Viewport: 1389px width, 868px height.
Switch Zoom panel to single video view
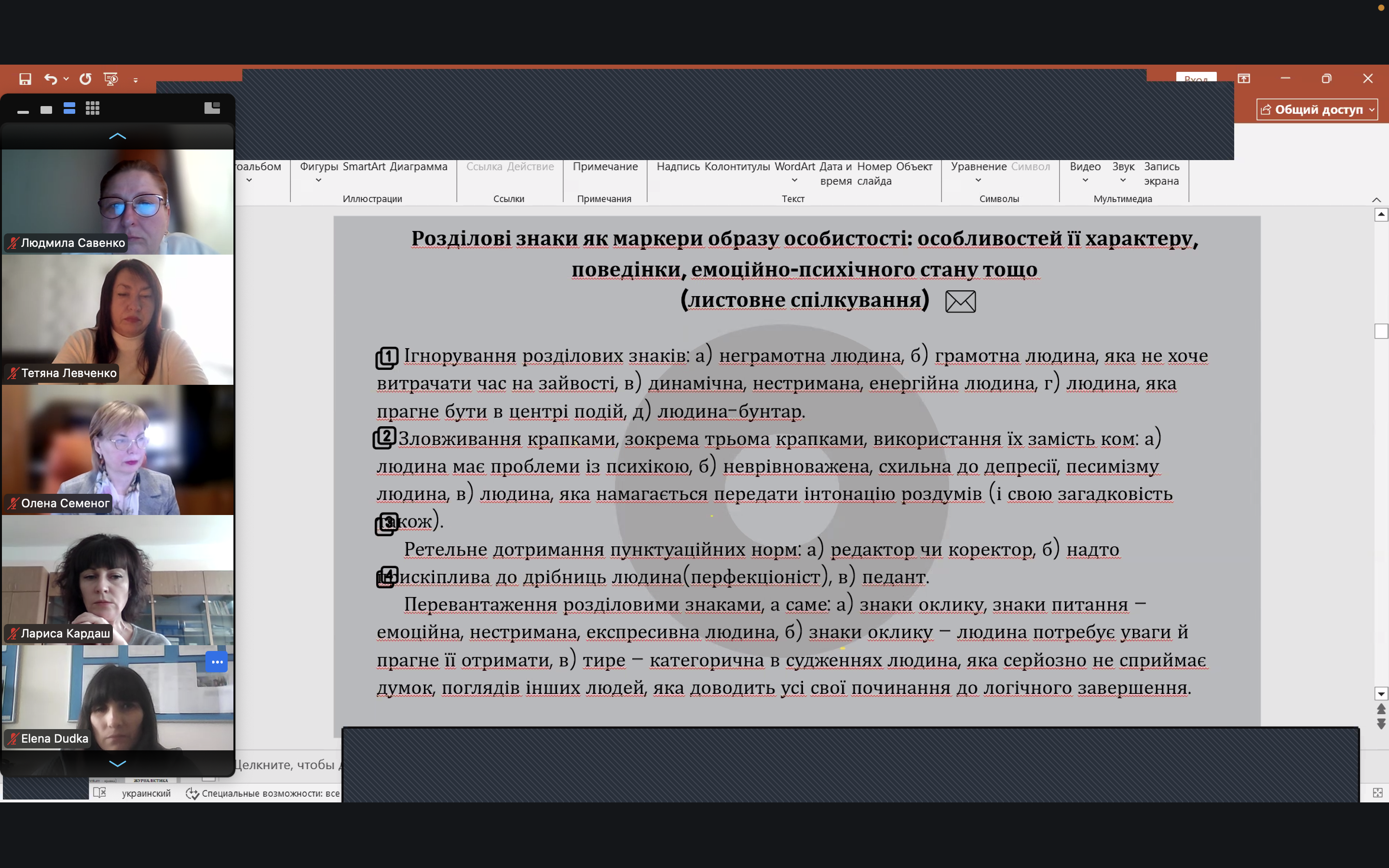[46, 109]
